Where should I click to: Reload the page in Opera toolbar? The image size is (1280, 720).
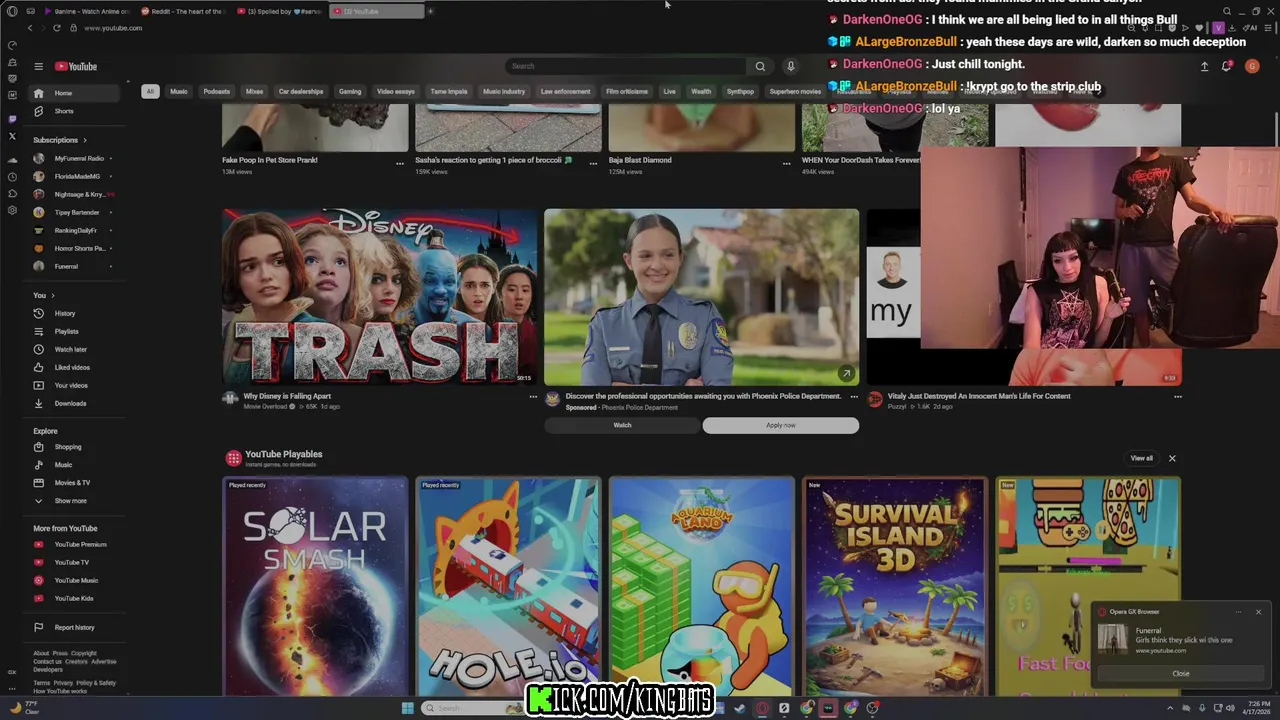coord(56,28)
